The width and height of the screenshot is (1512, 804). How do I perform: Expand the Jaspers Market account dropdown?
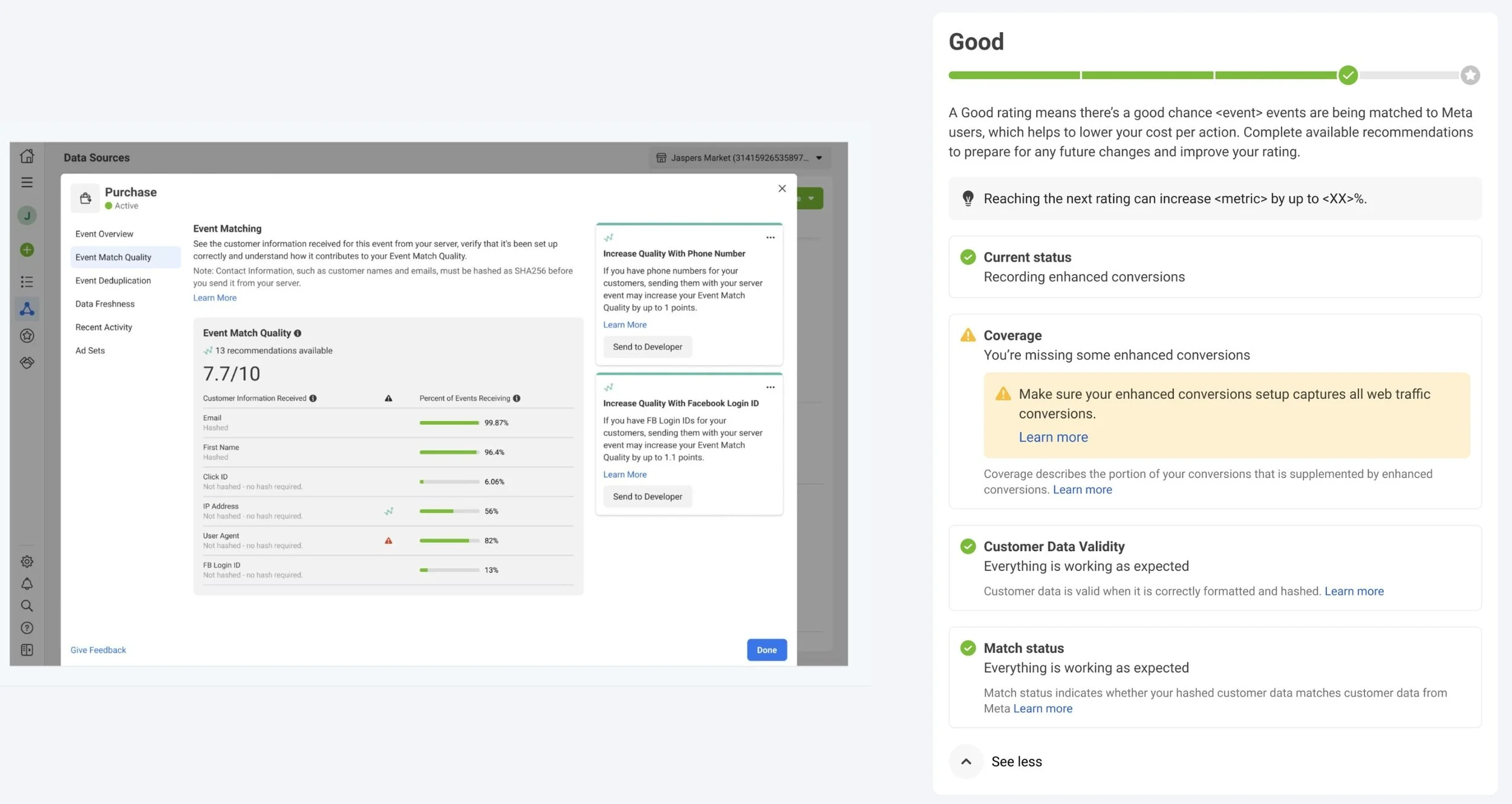[x=819, y=158]
